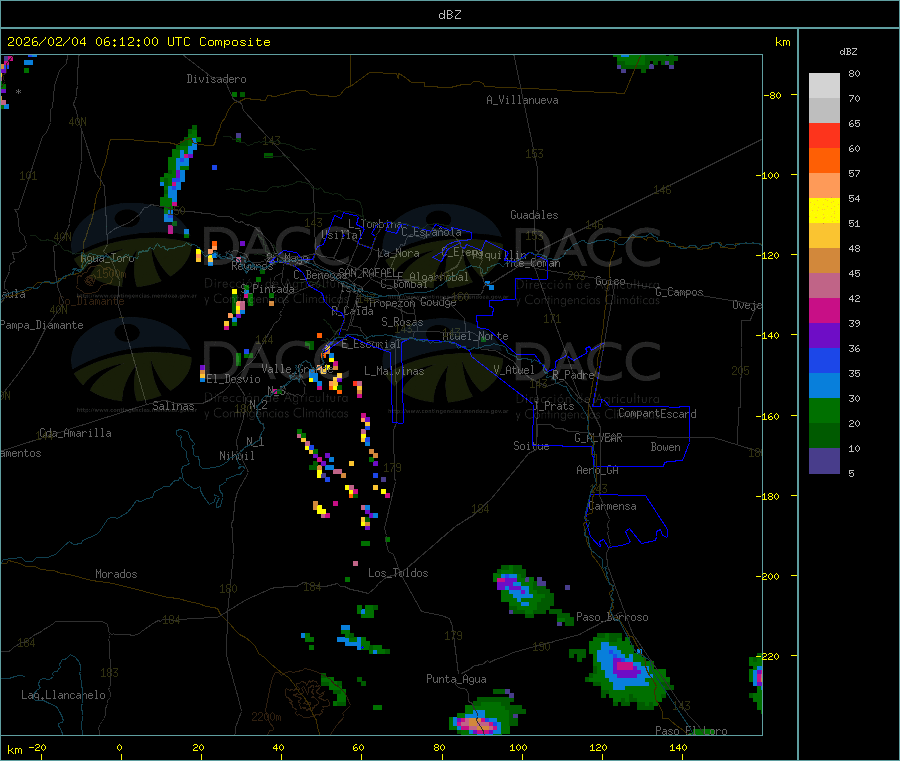Pick the slate purple 5 dBZ swatch
Image resolution: width=900 pixels, height=761 pixels.
click(x=824, y=461)
